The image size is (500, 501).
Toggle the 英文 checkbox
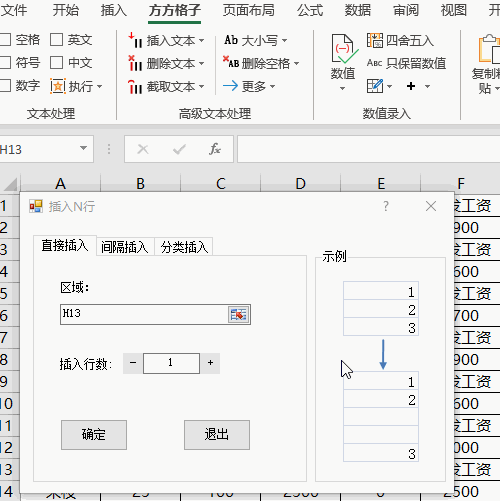[x=56, y=40]
